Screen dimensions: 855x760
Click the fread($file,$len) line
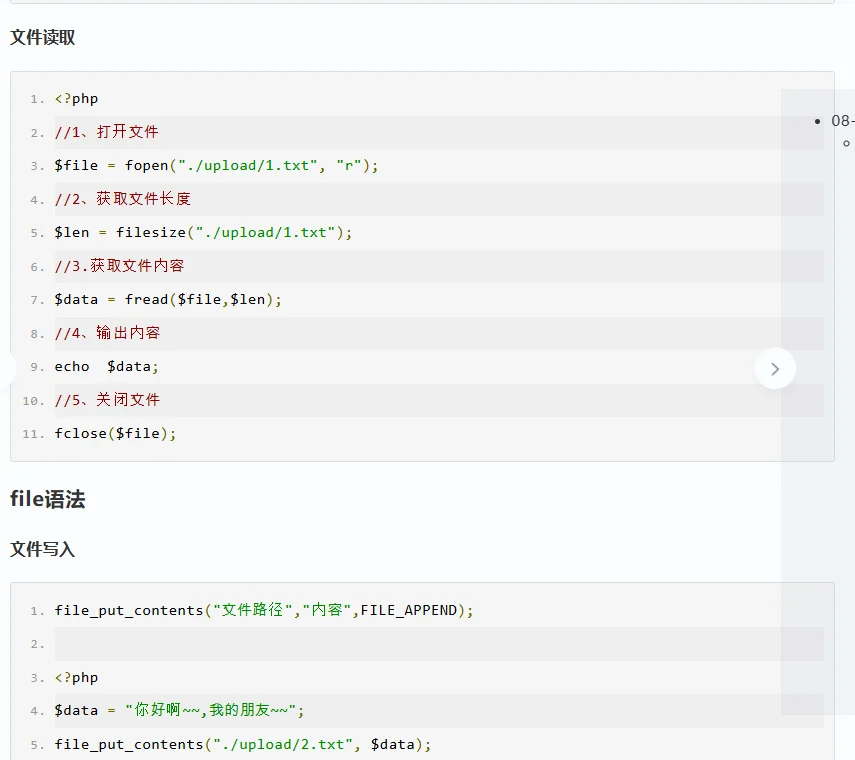click(168, 300)
